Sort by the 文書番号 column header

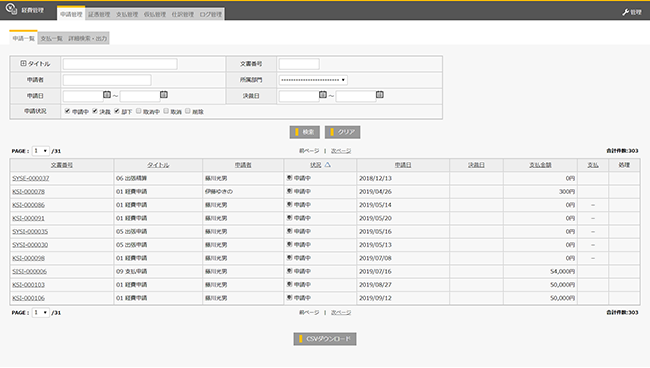tap(62, 165)
